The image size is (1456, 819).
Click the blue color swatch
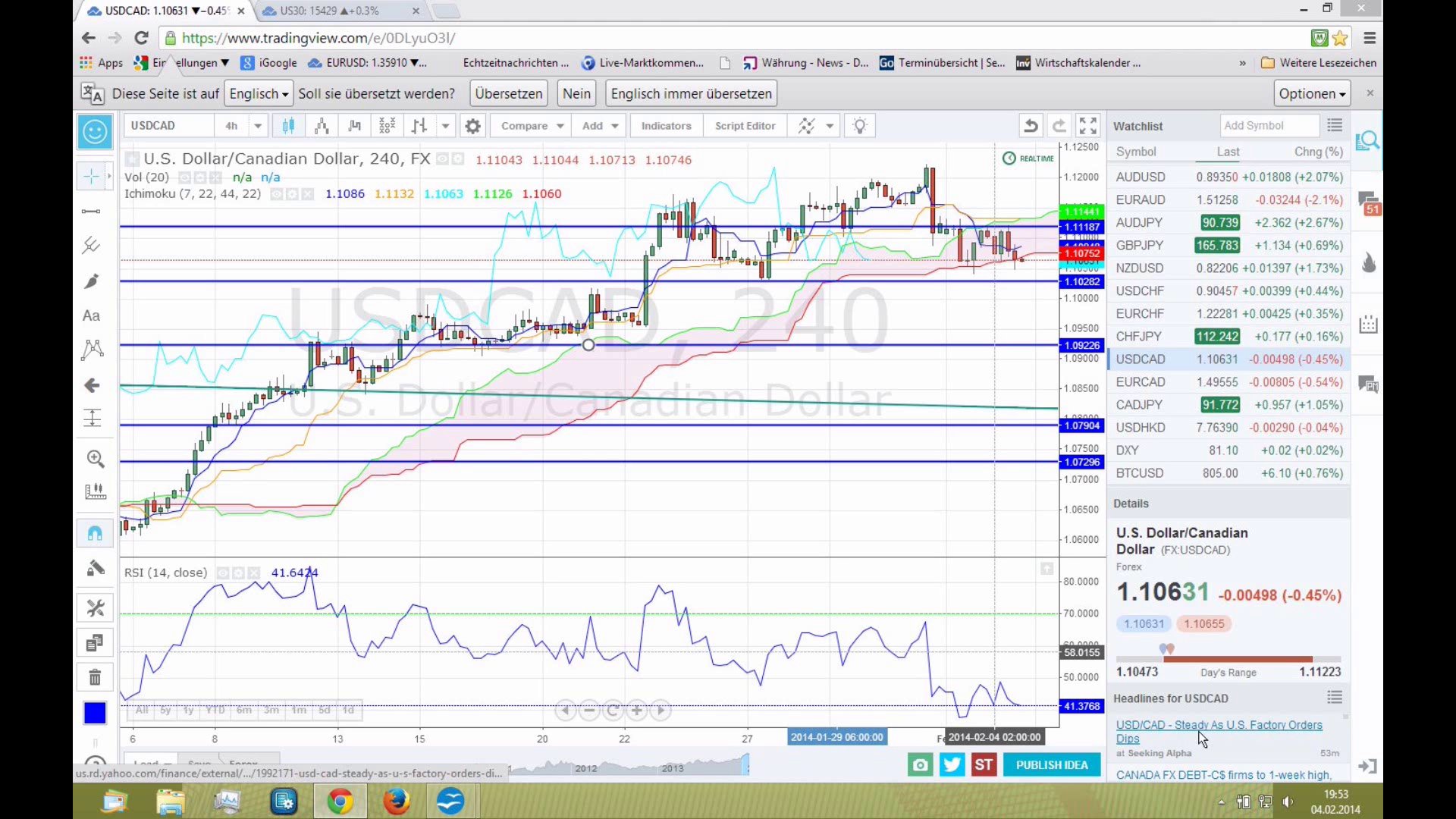[x=95, y=713]
